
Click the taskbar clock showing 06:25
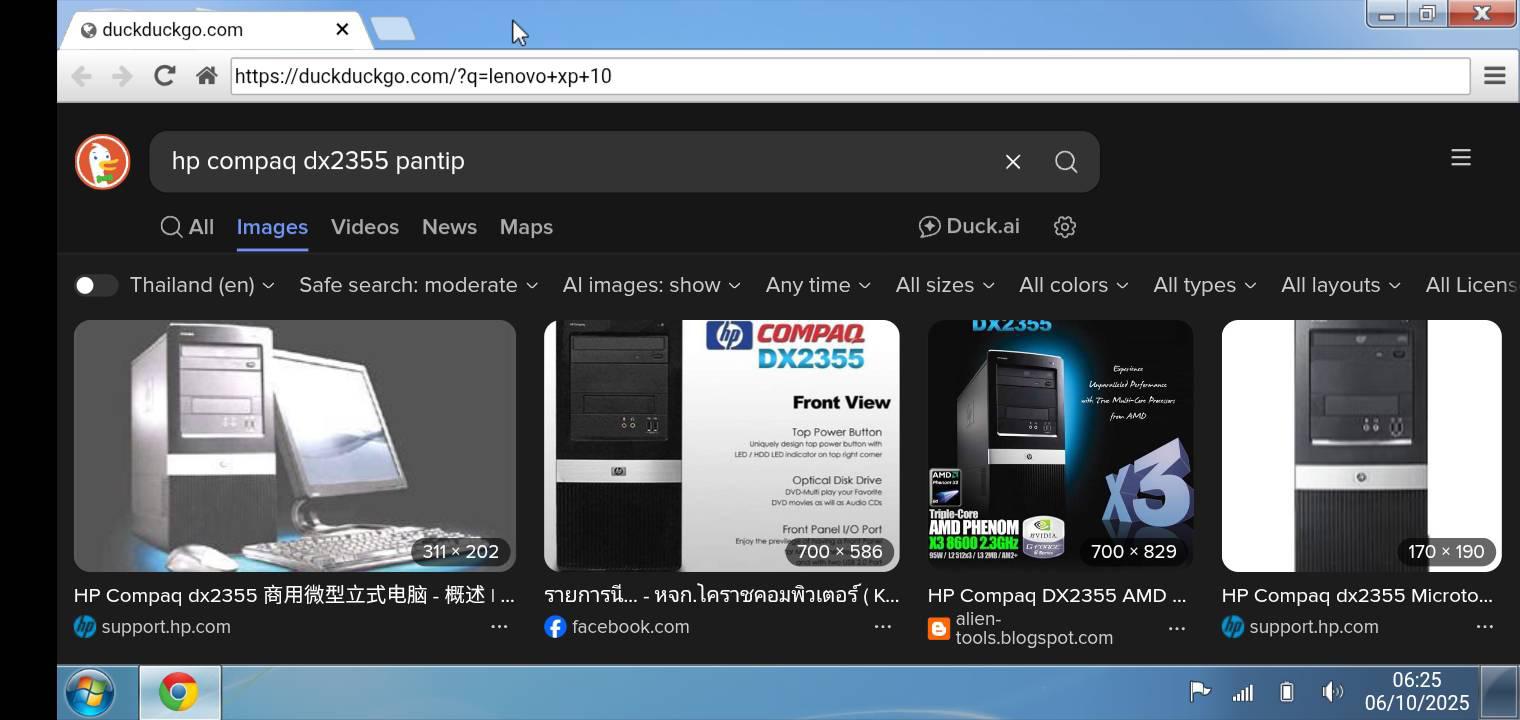[x=1417, y=692]
